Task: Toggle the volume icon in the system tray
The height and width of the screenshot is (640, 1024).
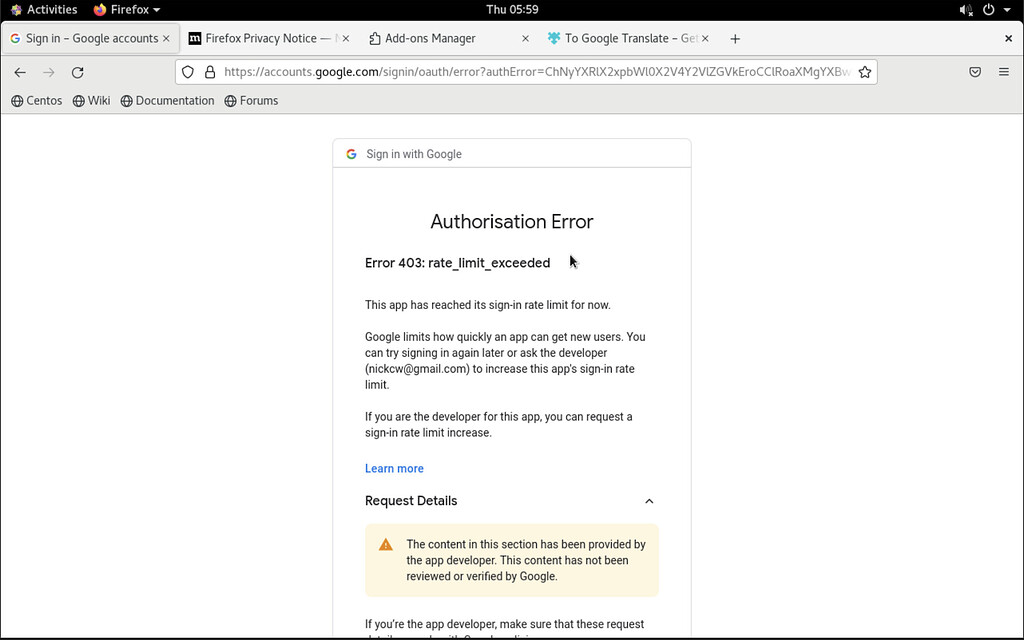Action: [x=964, y=9]
